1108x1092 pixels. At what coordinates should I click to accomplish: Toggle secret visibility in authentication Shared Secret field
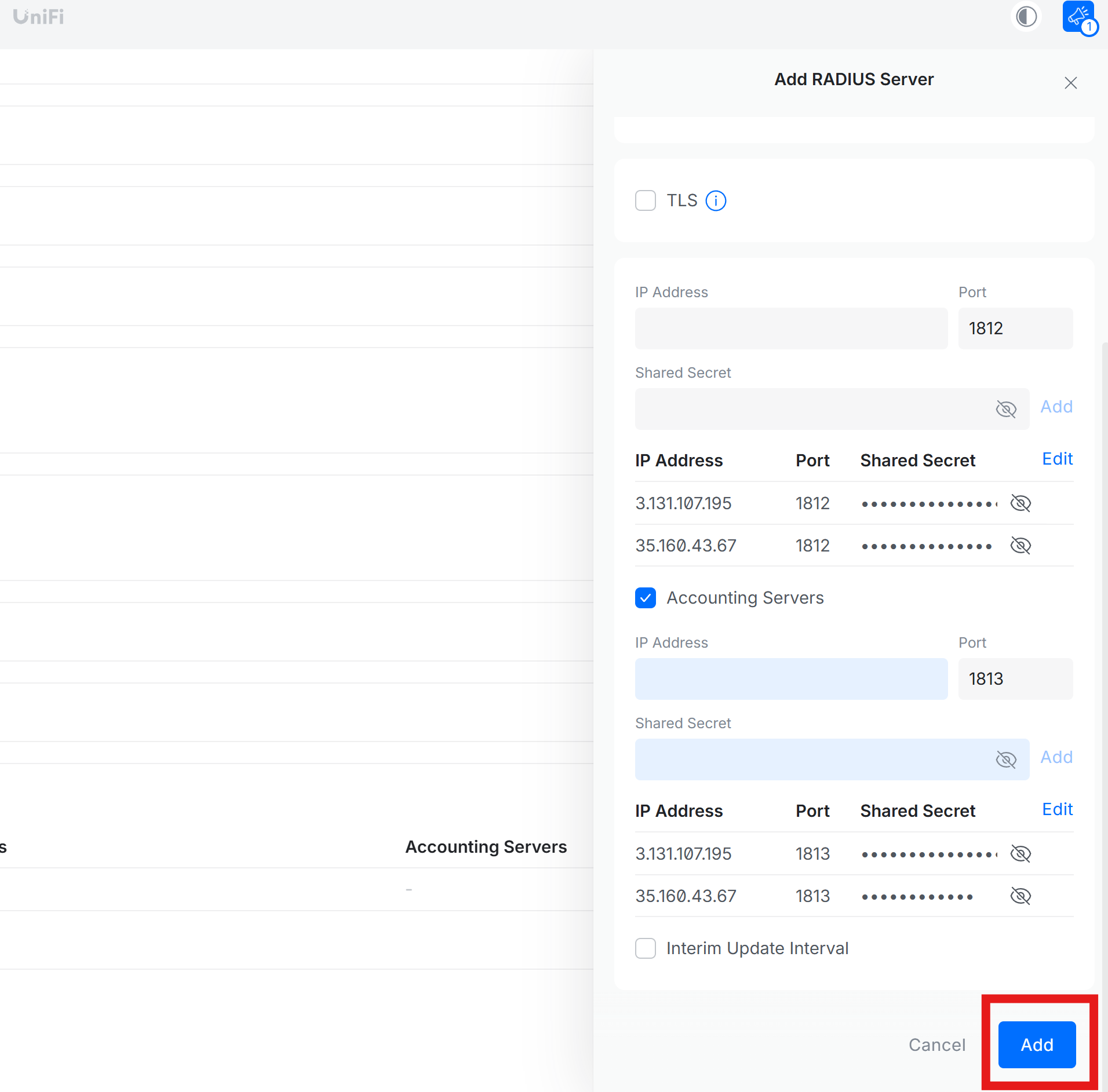[1007, 409]
